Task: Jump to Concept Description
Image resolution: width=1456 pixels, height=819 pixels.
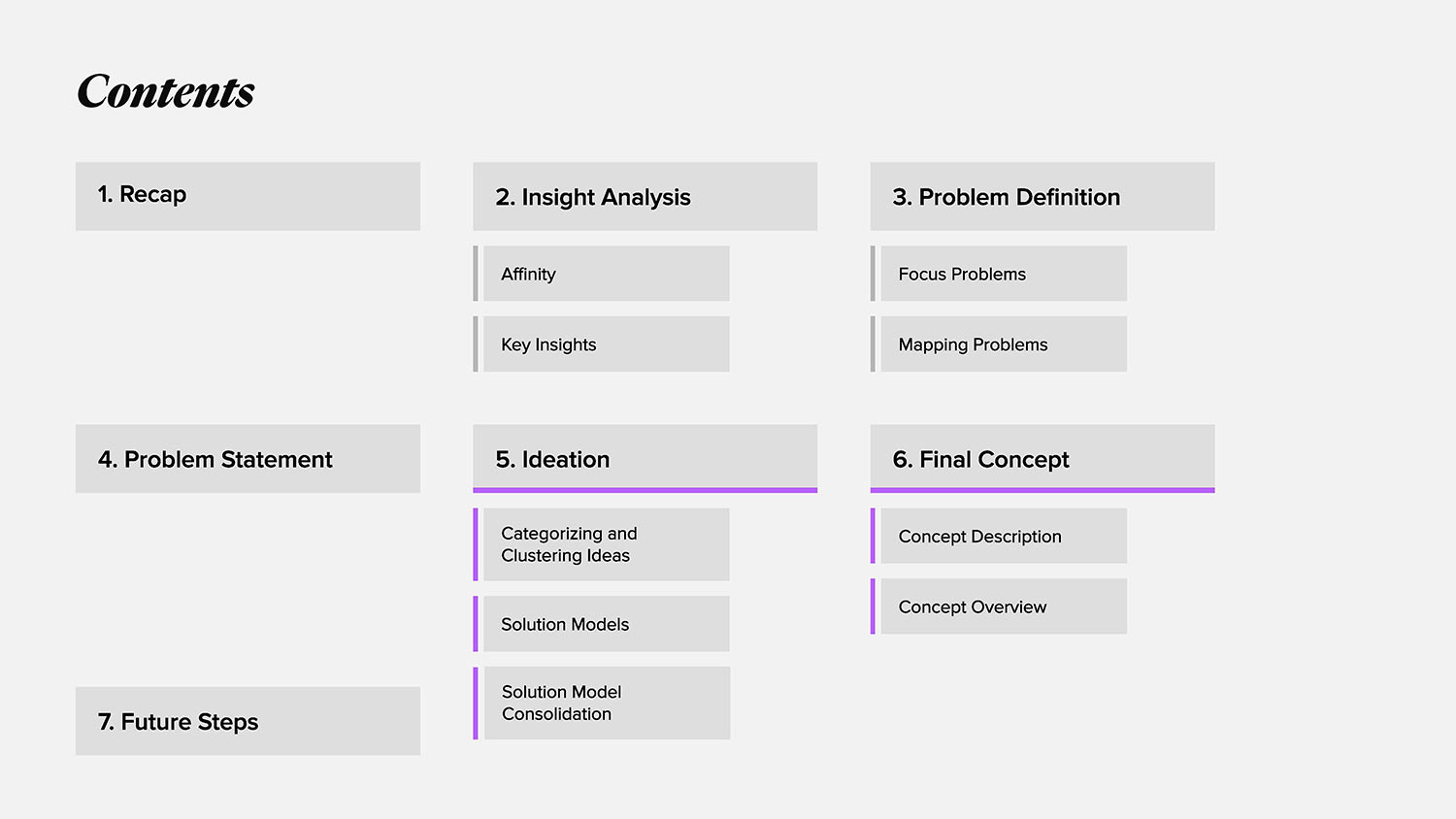Action: 1003,536
